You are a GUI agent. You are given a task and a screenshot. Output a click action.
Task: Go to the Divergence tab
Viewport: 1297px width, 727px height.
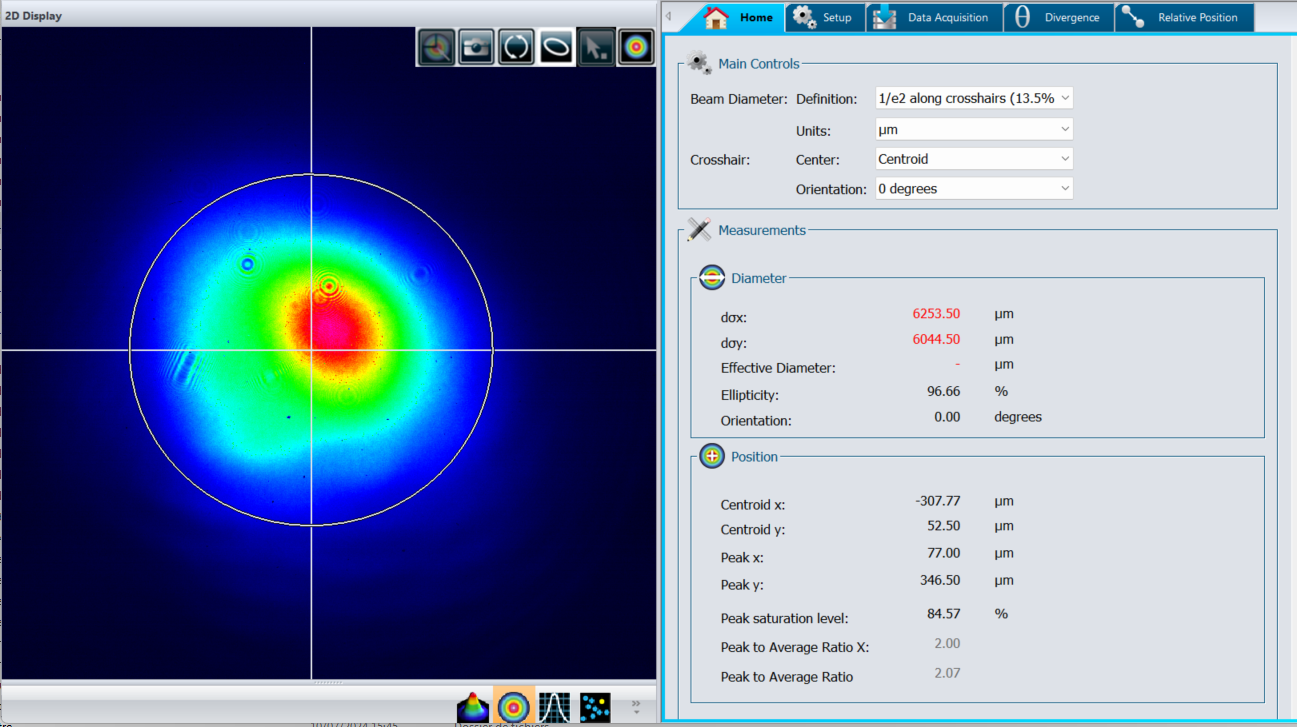(x=1058, y=18)
